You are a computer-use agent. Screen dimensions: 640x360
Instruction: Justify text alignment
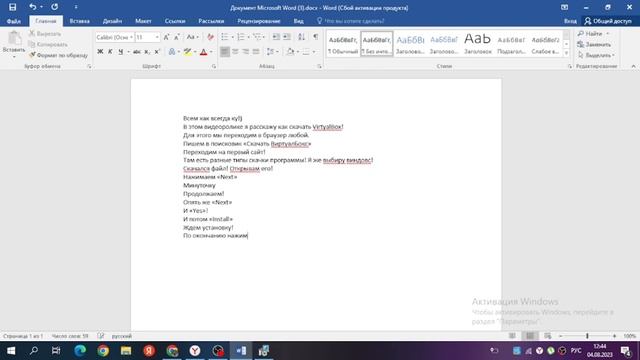click(256, 52)
